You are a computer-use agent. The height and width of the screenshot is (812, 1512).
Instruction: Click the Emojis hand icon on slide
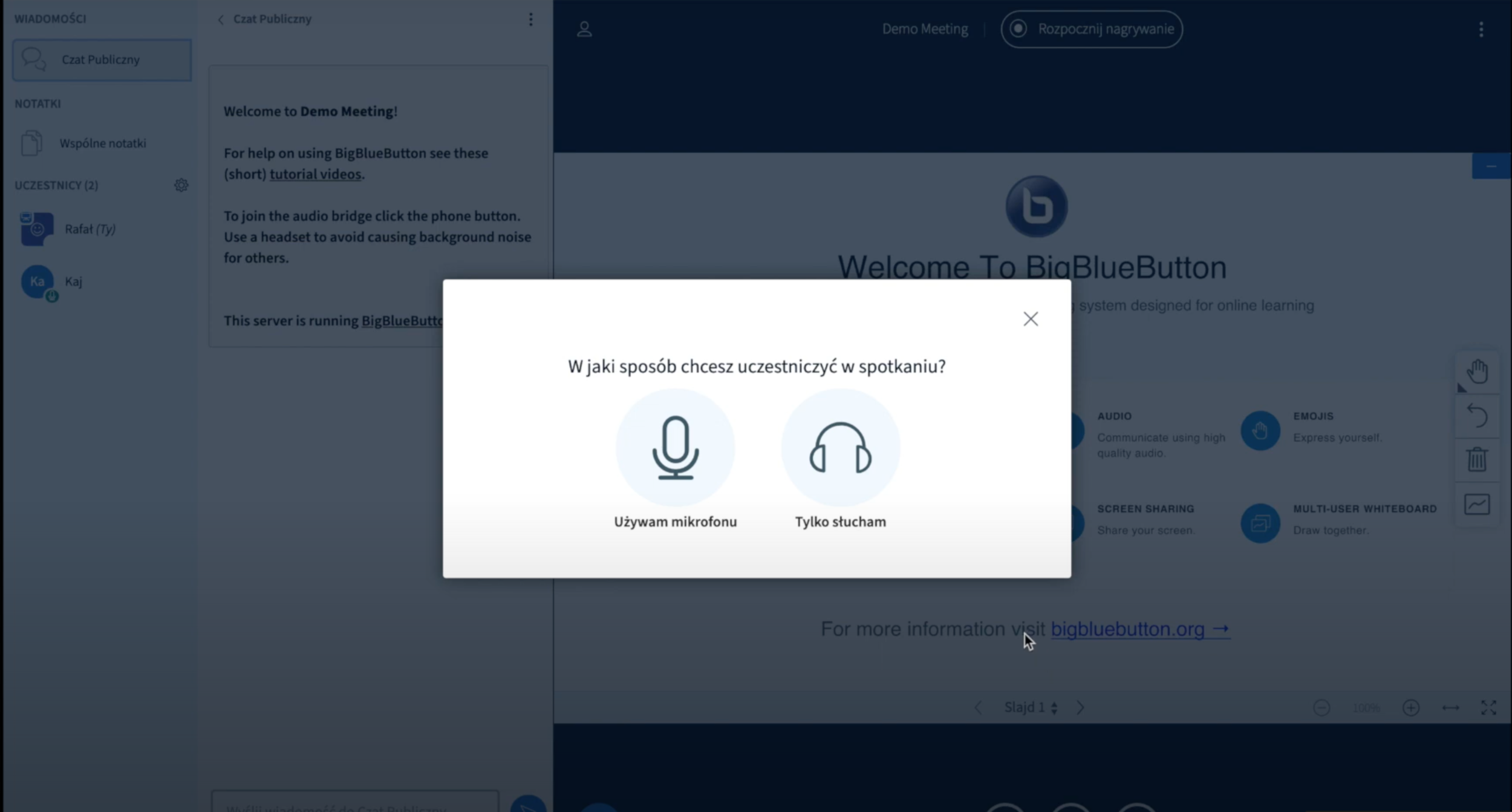[x=1260, y=431]
